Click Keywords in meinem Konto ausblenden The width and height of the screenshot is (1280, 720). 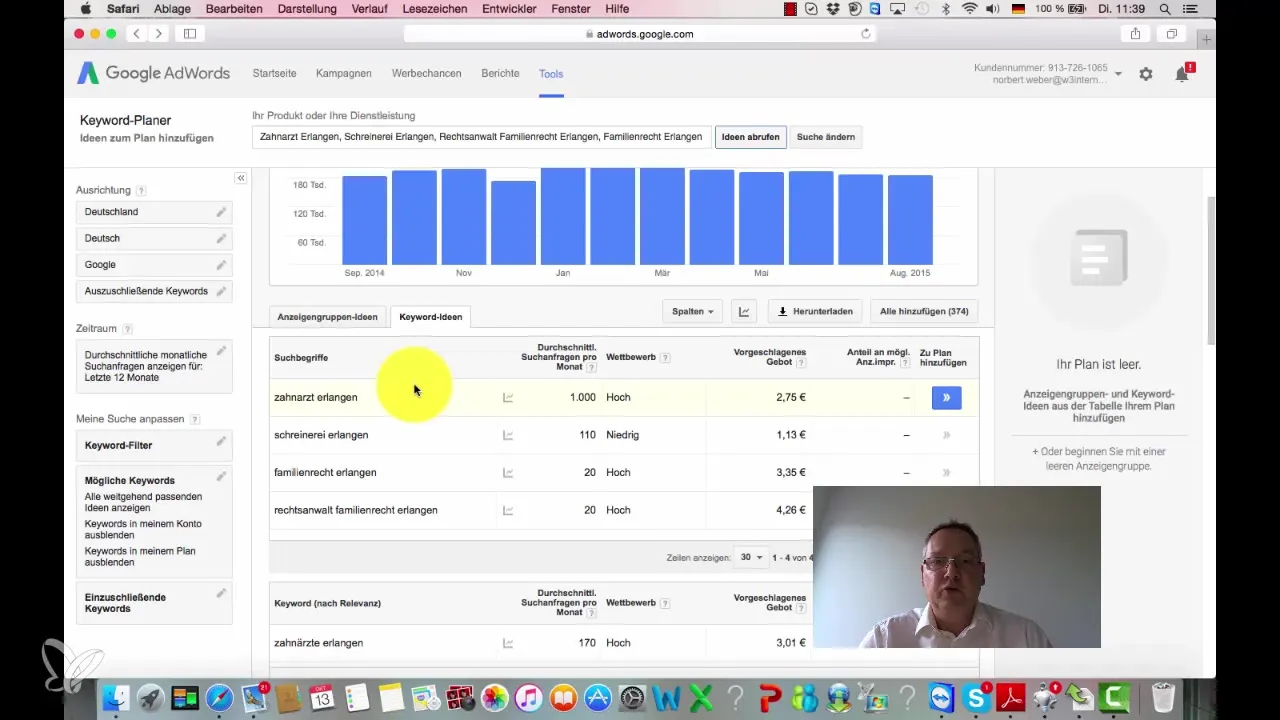pyautogui.click(x=143, y=530)
